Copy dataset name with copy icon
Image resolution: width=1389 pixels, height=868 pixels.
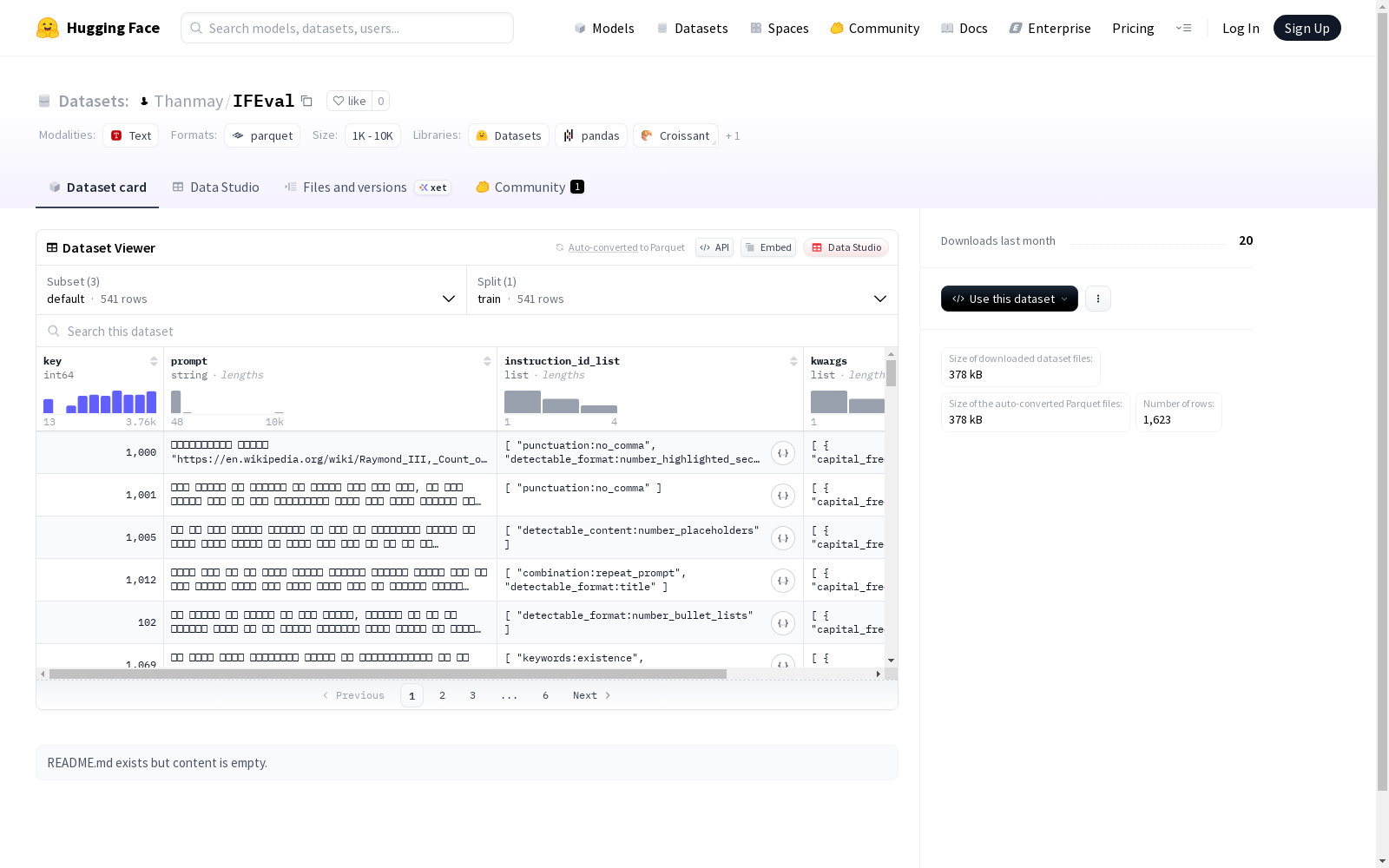point(306,101)
